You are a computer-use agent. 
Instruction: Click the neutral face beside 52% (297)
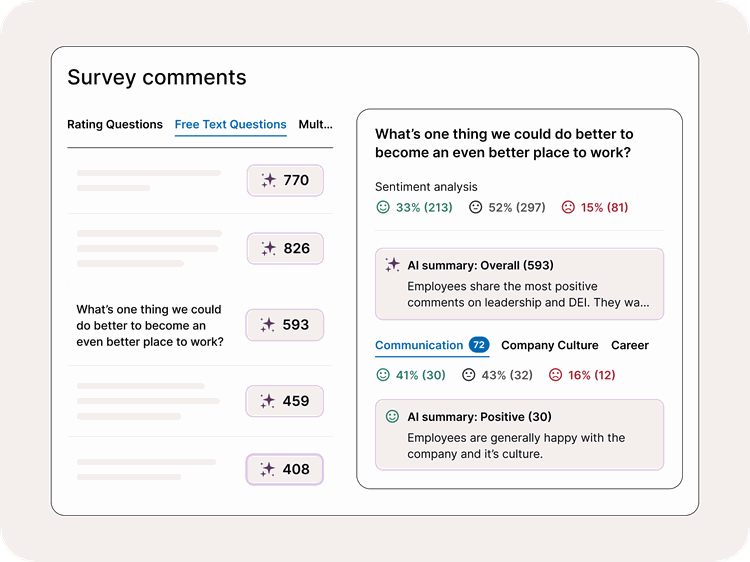point(475,207)
